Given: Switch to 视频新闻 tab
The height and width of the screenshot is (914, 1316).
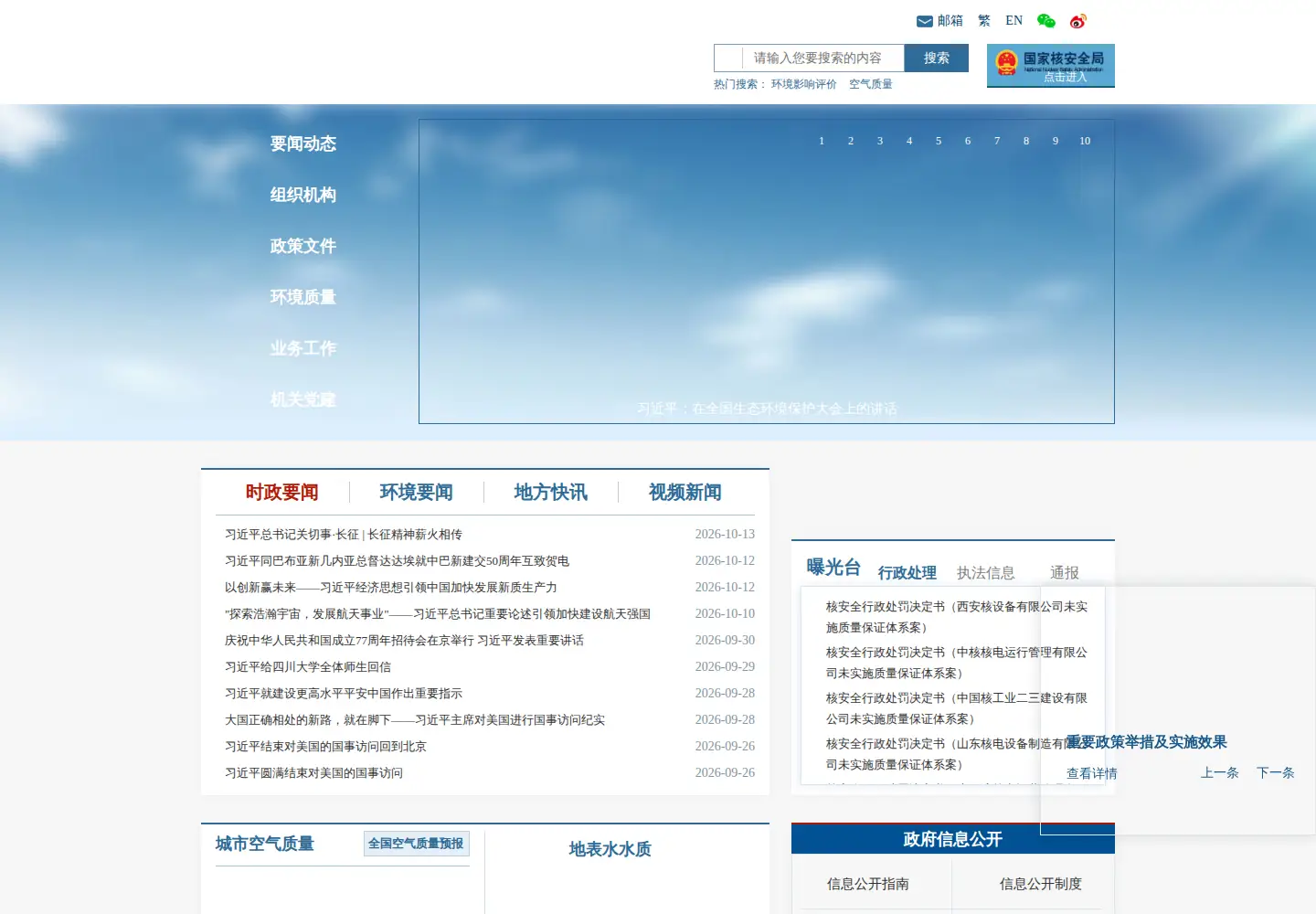Looking at the screenshot, I should click(x=685, y=493).
